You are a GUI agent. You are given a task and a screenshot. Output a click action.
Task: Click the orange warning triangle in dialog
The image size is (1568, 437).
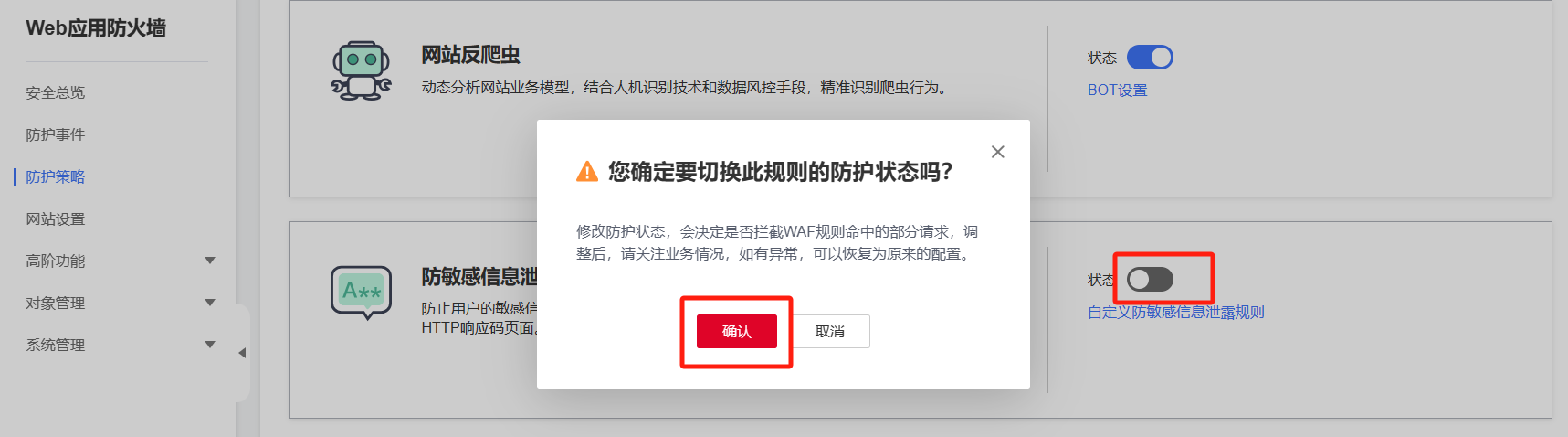pyautogui.click(x=587, y=172)
